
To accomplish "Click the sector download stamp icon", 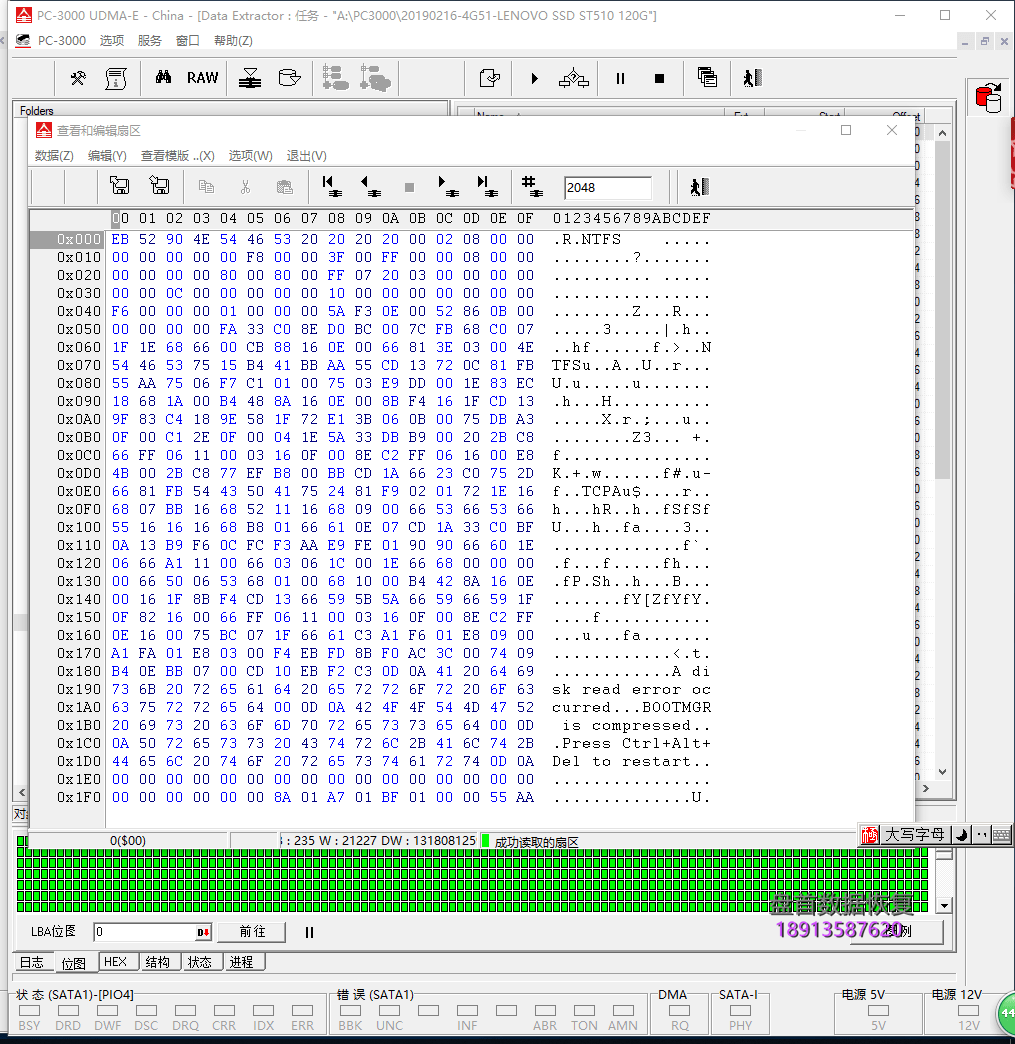I will point(250,79).
